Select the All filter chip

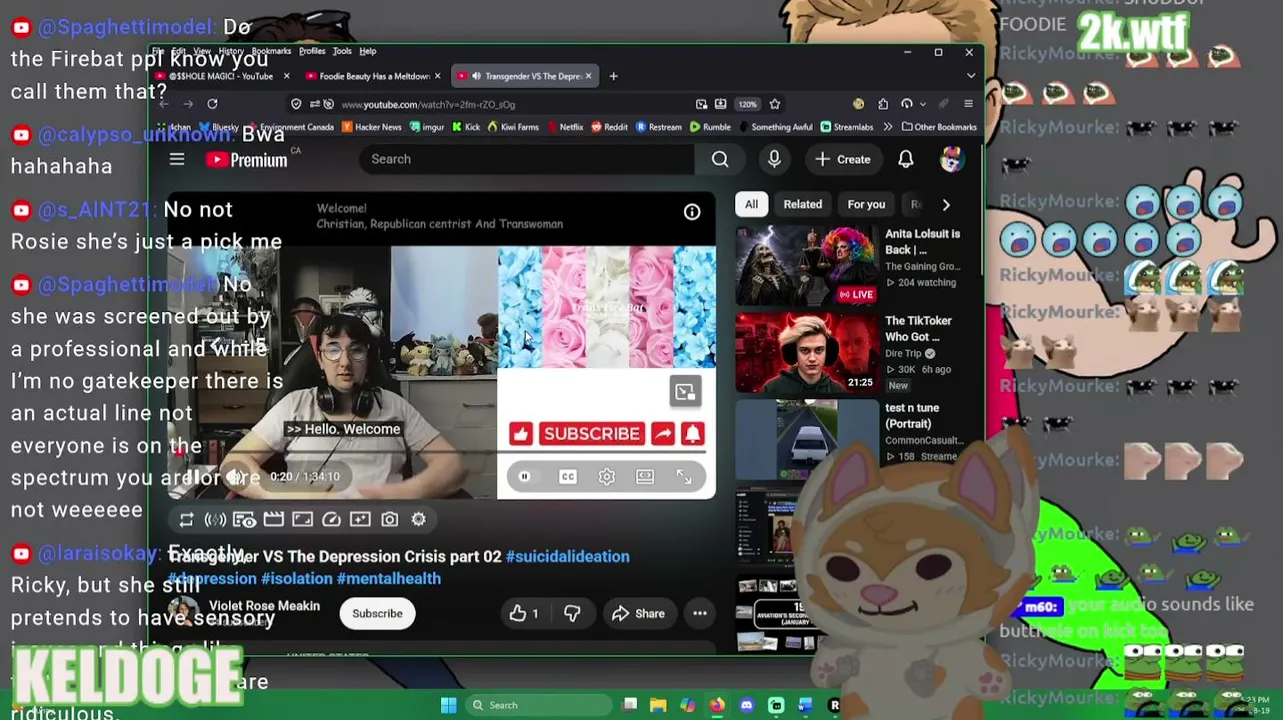pyautogui.click(x=751, y=204)
